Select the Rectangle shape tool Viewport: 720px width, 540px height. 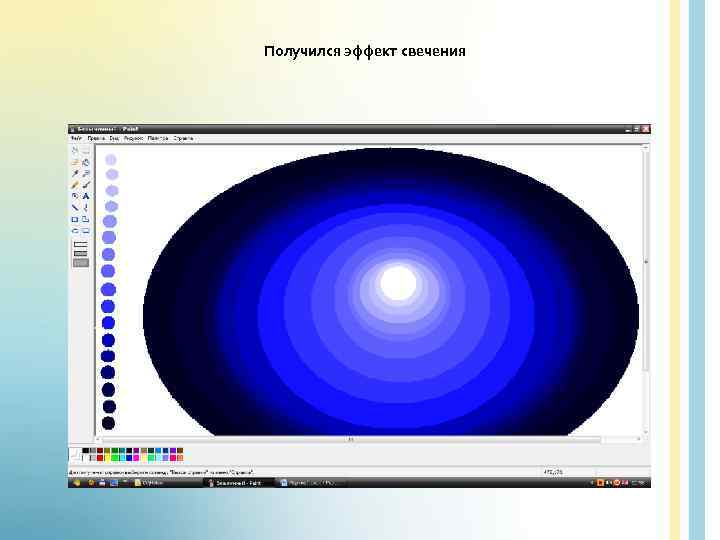[x=75, y=219]
